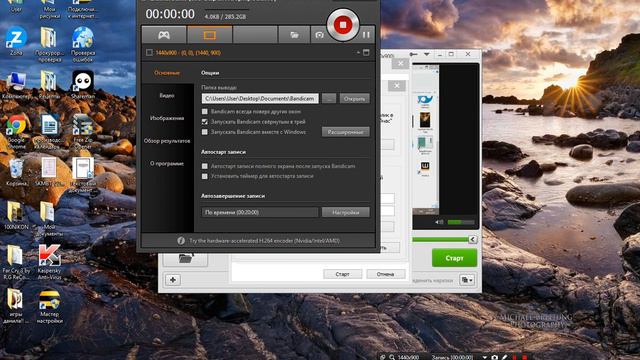Click the plus add button in background window

[x=173, y=280]
